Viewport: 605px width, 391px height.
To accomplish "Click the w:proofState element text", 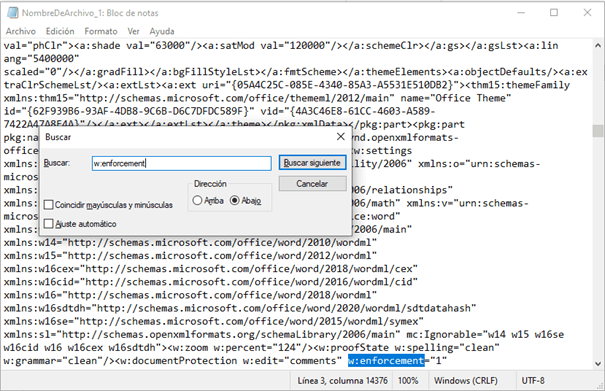I will tap(350, 347).
